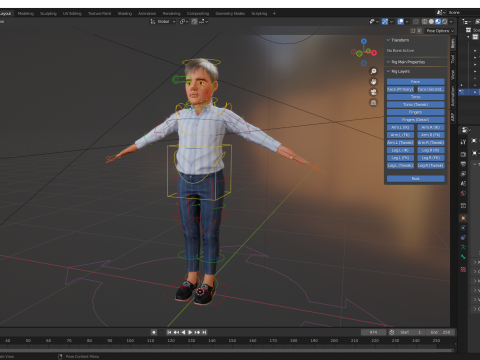Toggle the Face rig layer
480x360 pixels.
pos(416,82)
